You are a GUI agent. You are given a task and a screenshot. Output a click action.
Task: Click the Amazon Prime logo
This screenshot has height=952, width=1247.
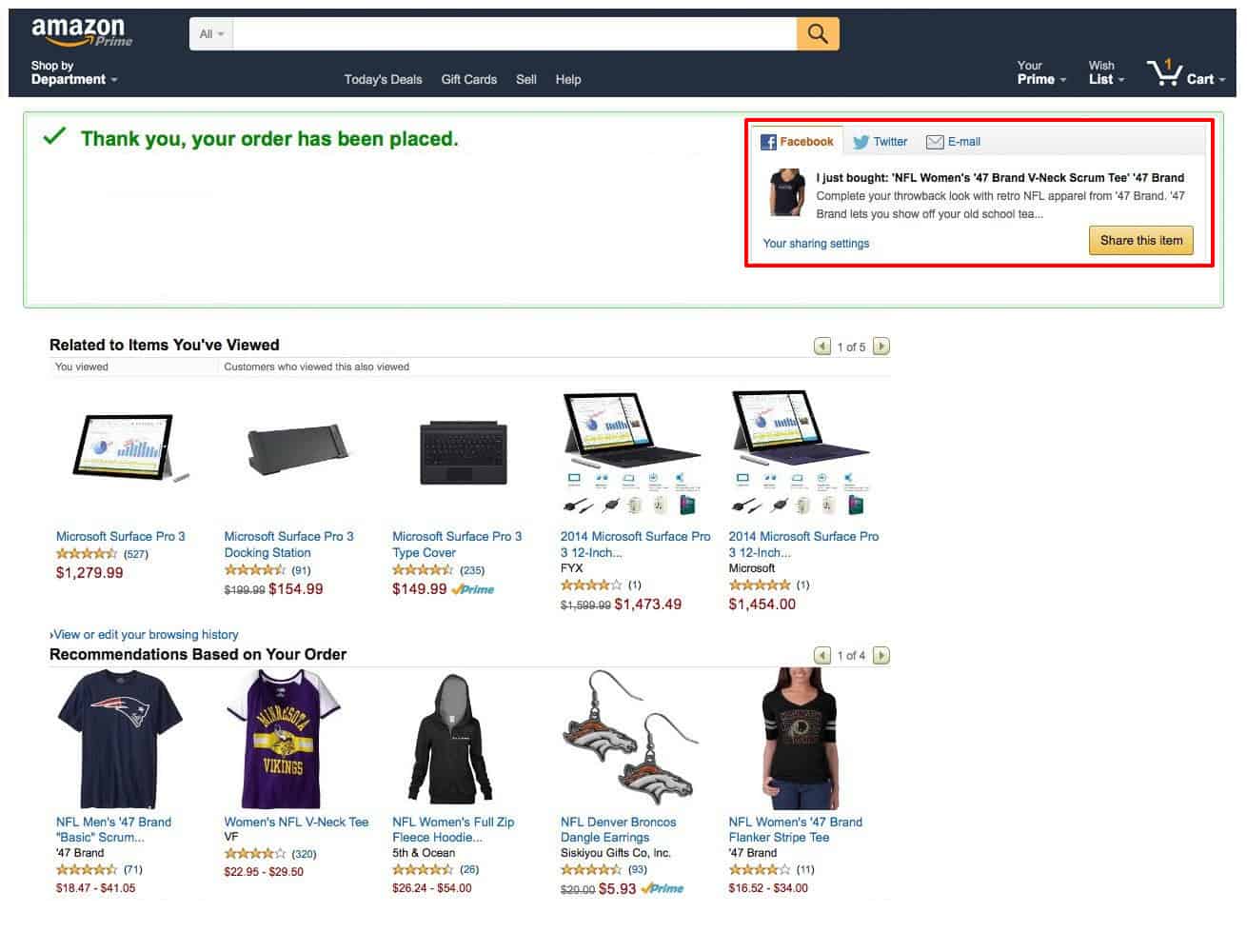pos(82,32)
